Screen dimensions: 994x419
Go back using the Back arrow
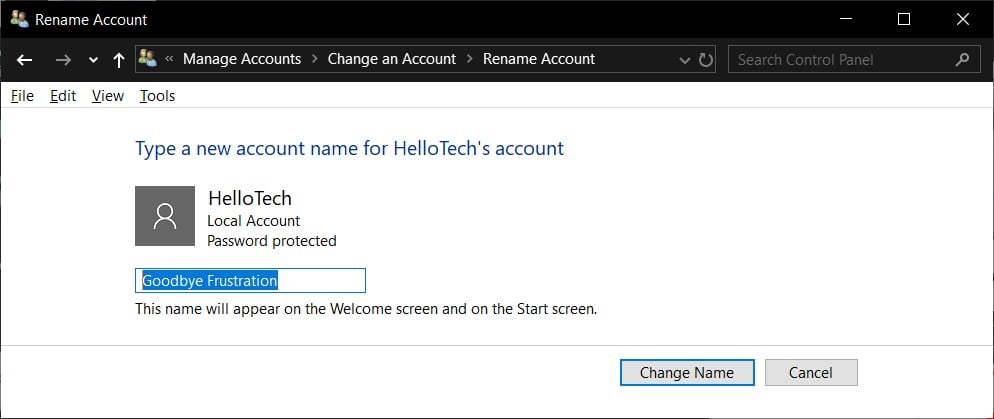pos(25,60)
